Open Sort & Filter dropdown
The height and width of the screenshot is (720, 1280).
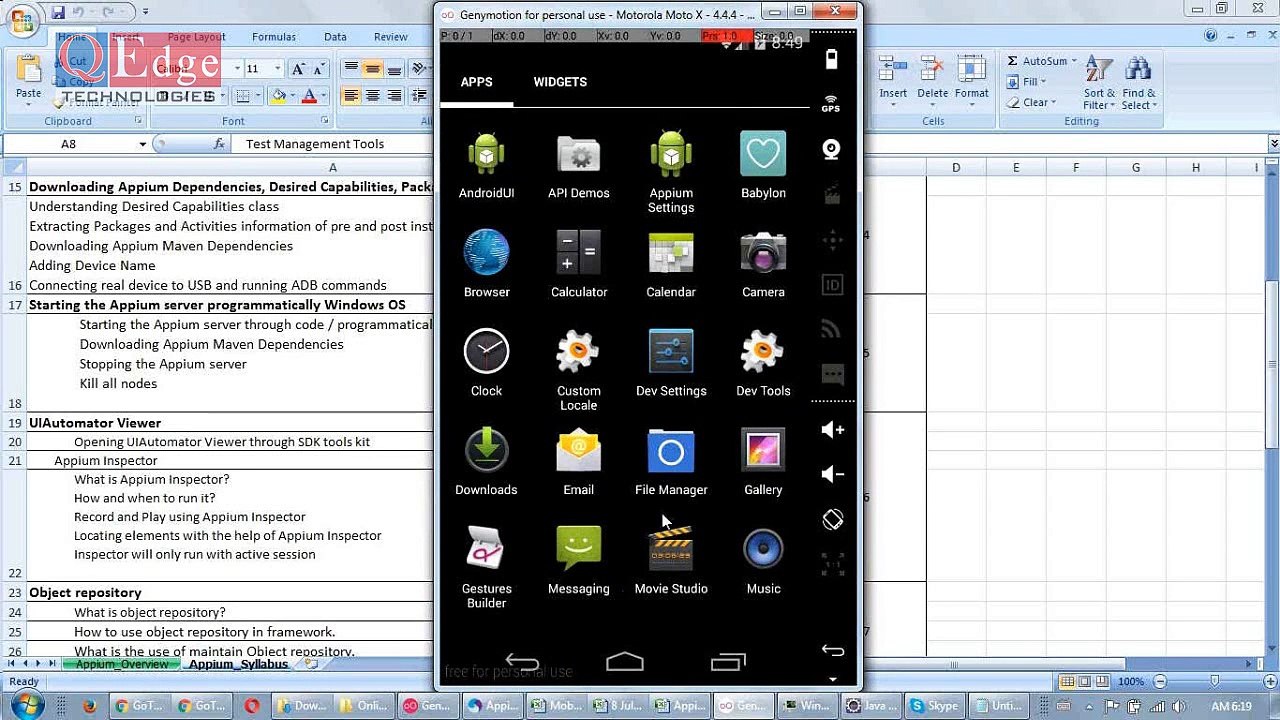tap(1099, 82)
